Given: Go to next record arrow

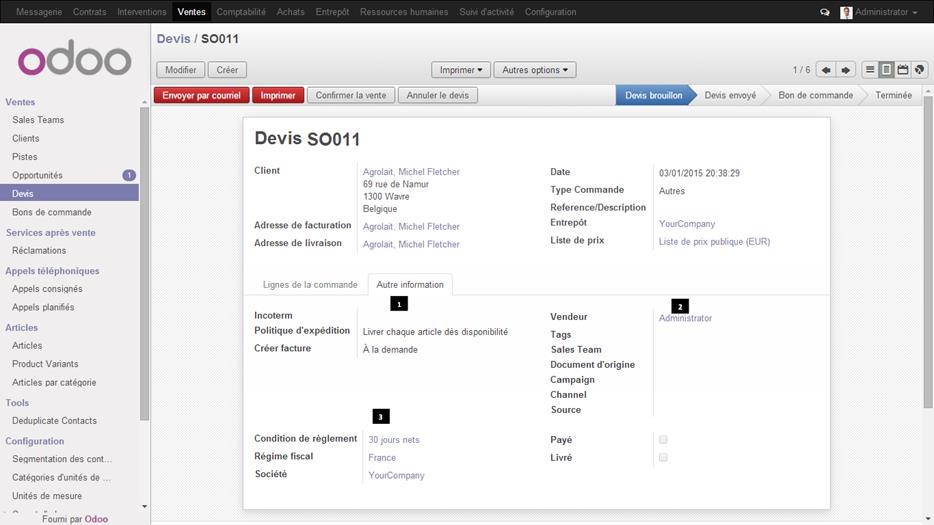Looking at the screenshot, I should [845, 70].
